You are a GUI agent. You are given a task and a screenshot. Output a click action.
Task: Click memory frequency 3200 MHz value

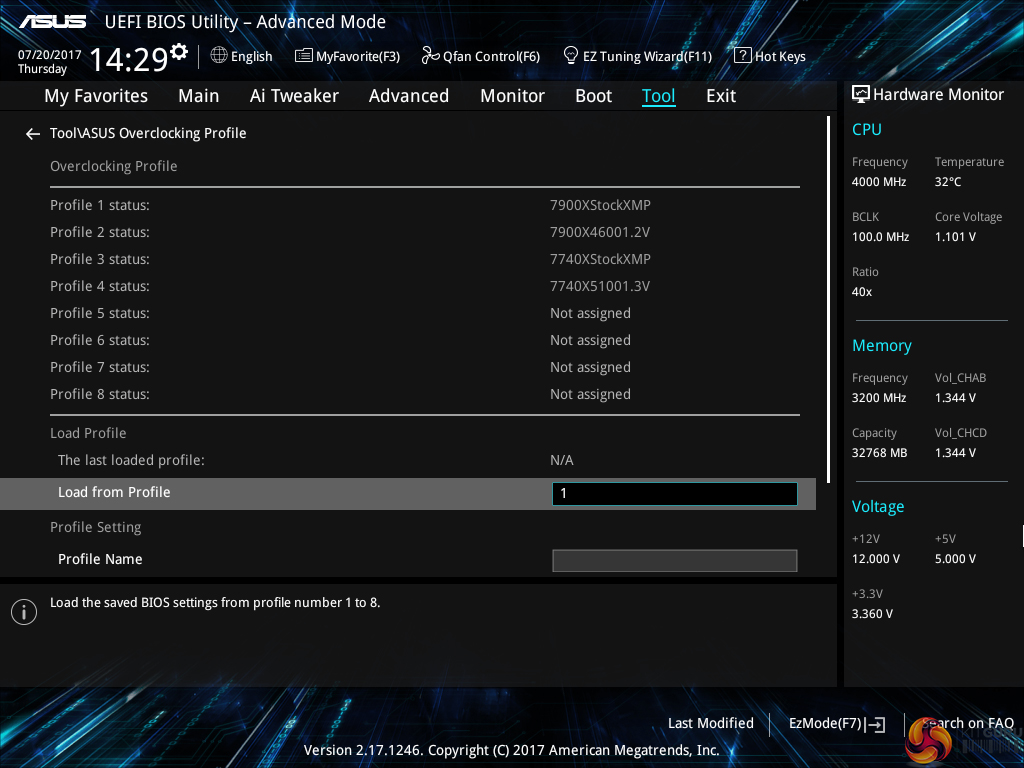[879, 398]
